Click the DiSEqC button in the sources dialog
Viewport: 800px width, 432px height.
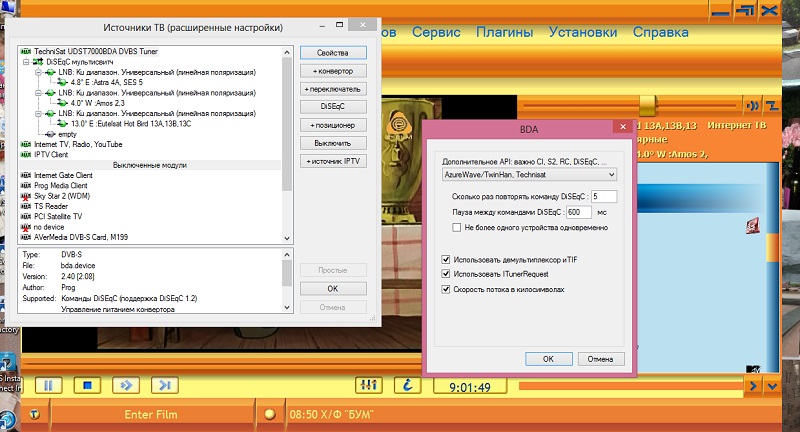(x=333, y=107)
